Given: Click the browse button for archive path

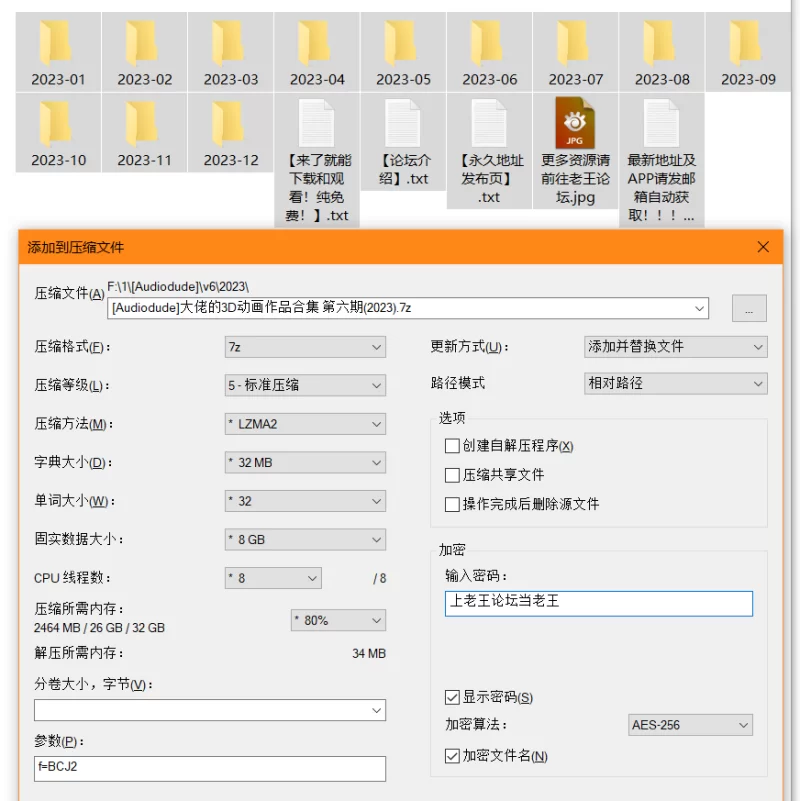Looking at the screenshot, I should (749, 308).
